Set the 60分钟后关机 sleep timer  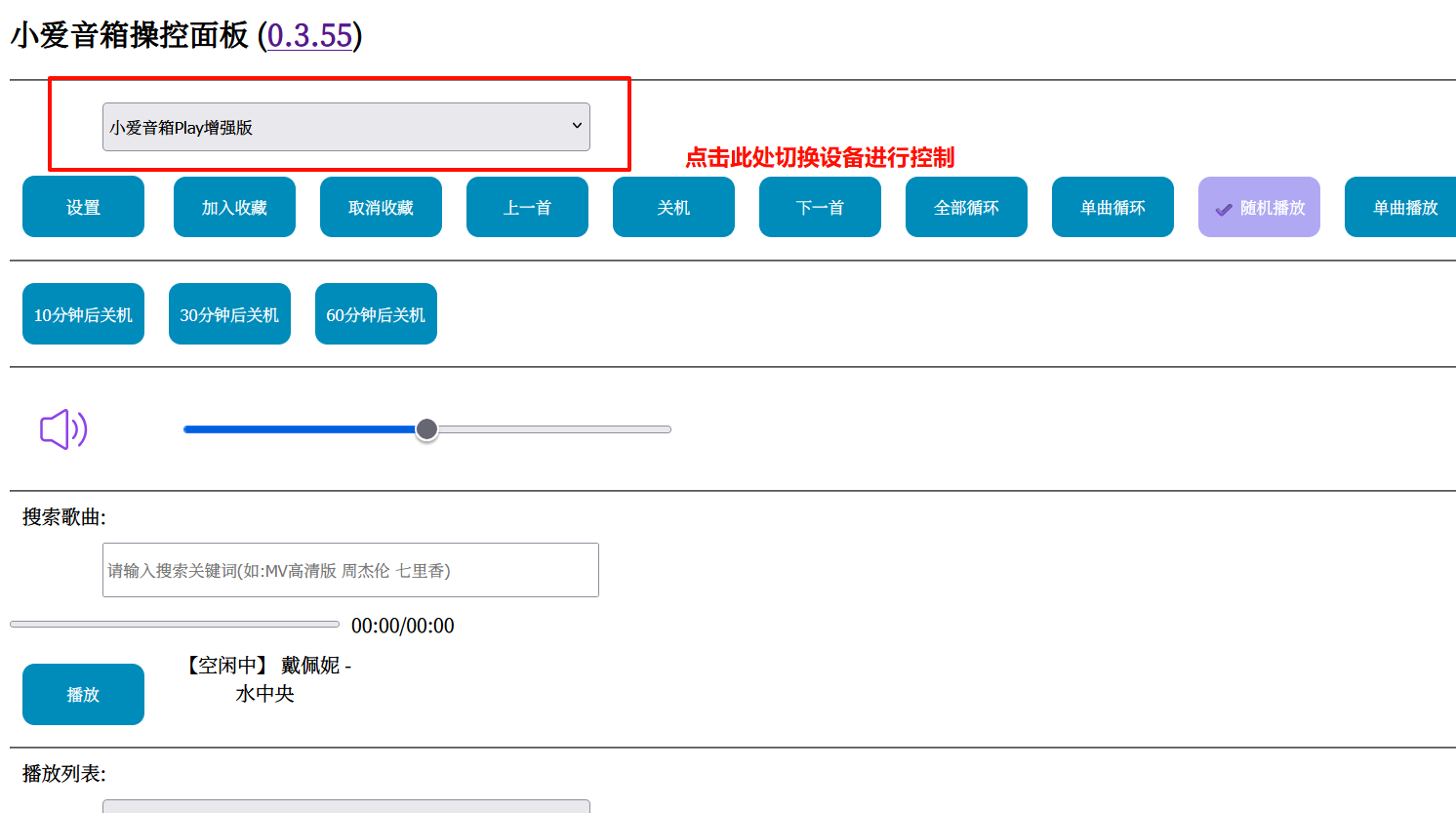click(376, 314)
